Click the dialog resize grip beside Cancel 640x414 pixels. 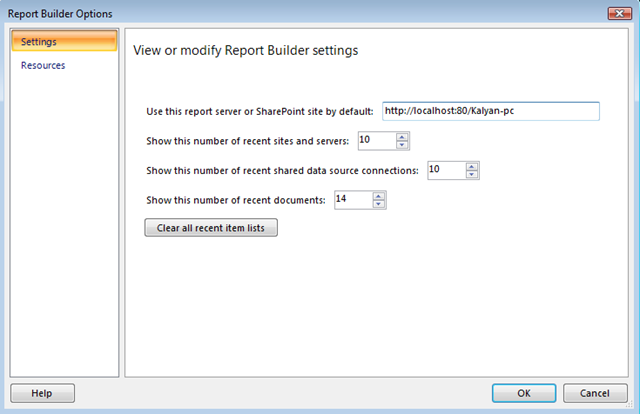(630, 404)
